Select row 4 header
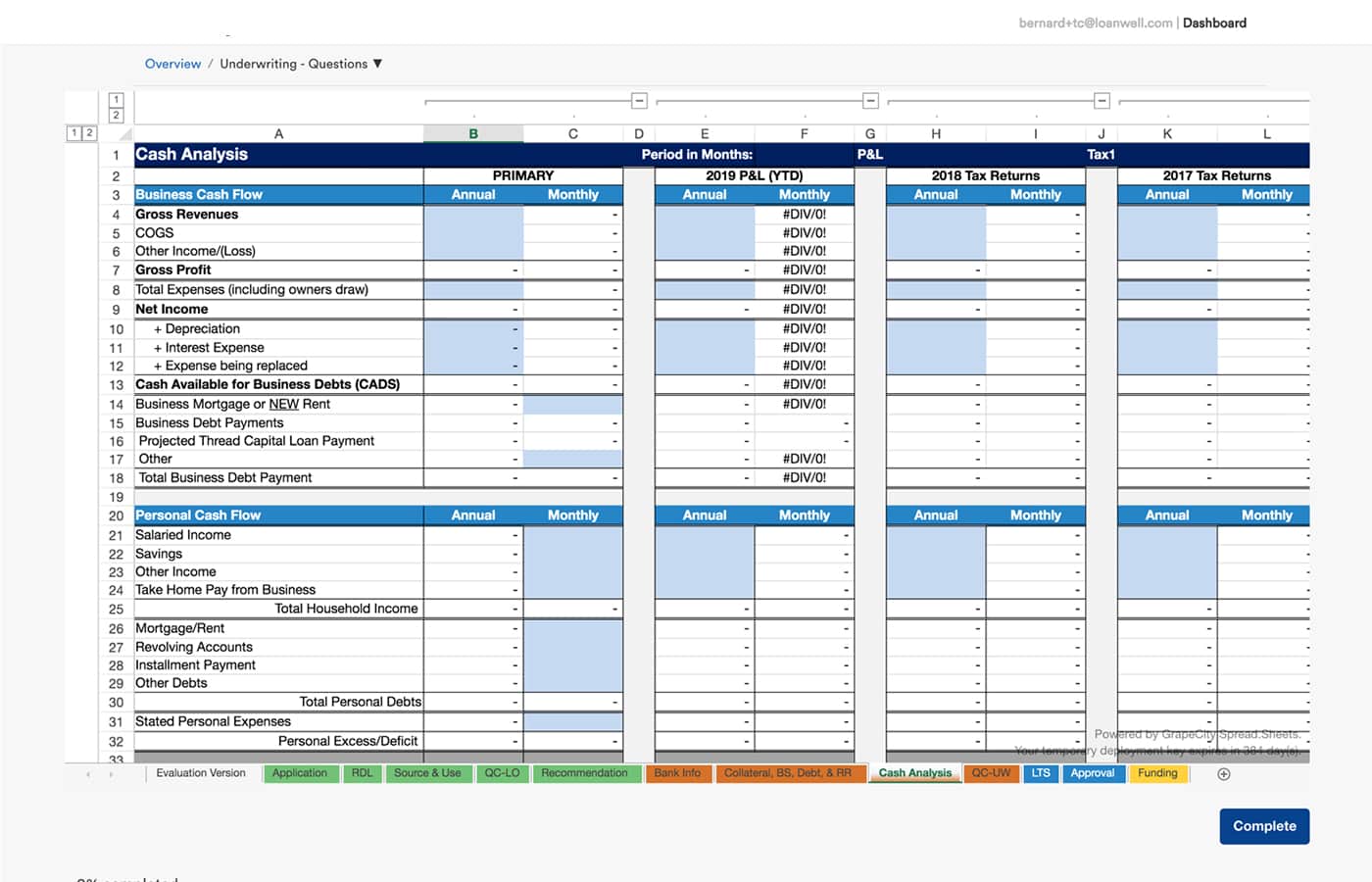This screenshot has height=882, width=1372. tap(116, 215)
